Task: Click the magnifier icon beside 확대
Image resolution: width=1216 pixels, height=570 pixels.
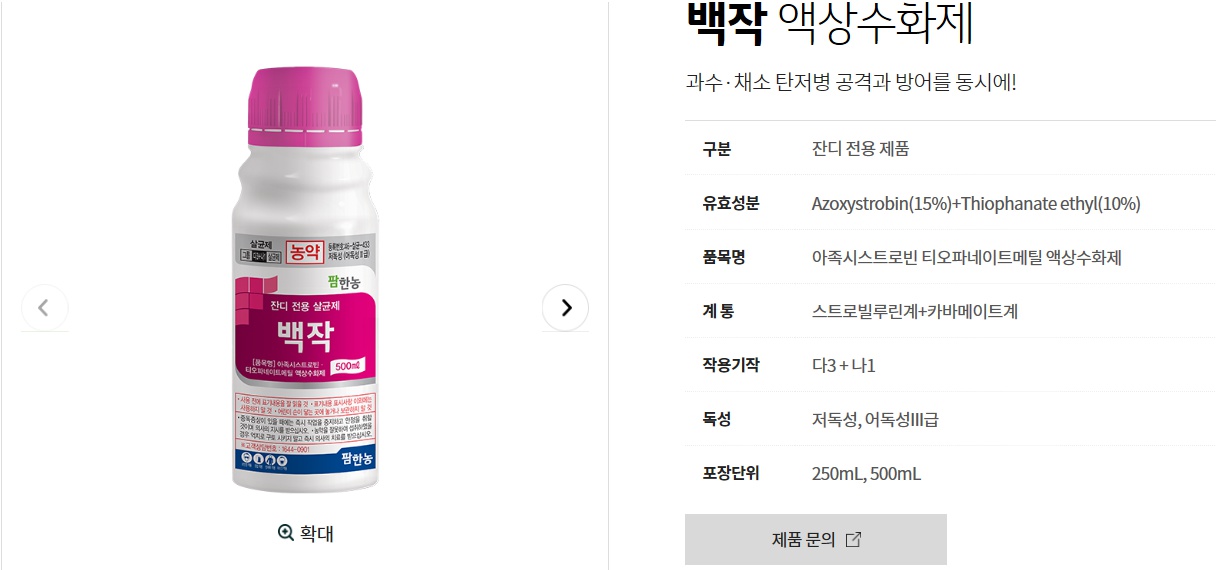Action: [x=286, y=533]
